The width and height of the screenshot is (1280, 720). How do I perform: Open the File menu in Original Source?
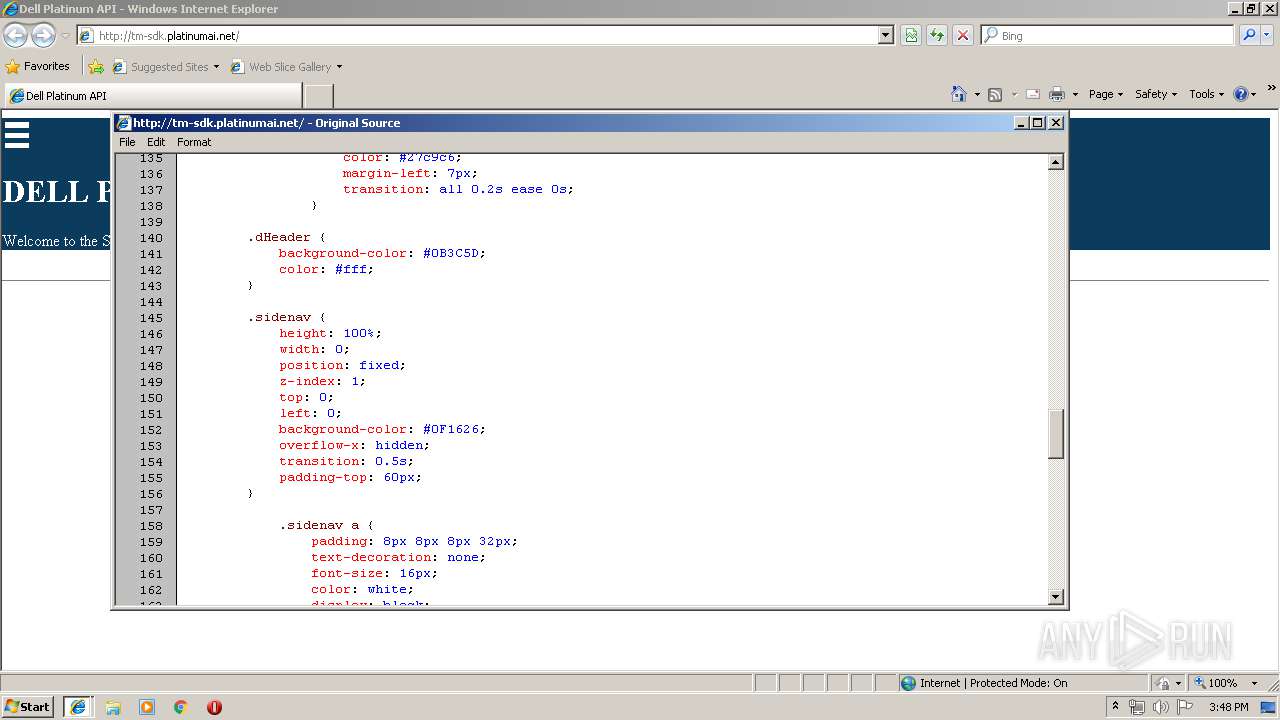(127, 142)
